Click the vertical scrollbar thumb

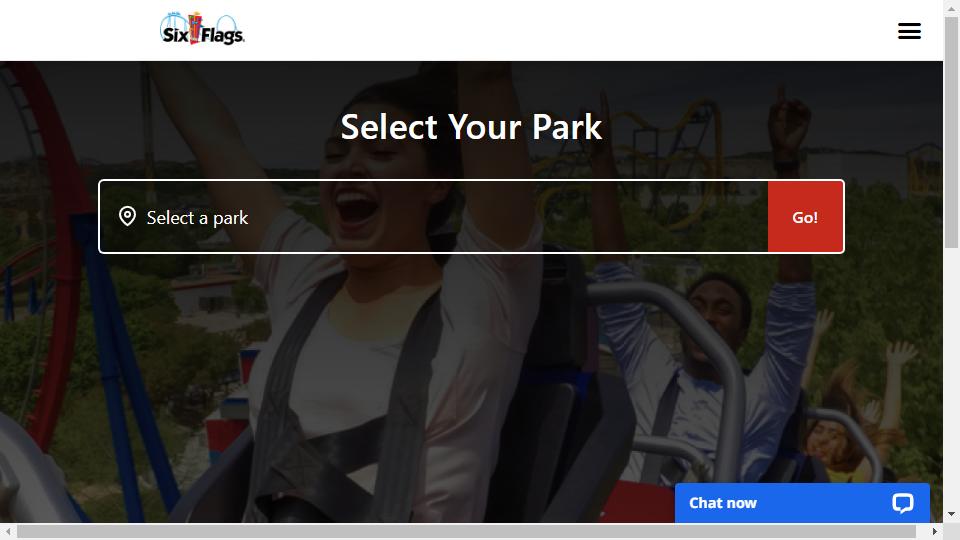(951, 132)
